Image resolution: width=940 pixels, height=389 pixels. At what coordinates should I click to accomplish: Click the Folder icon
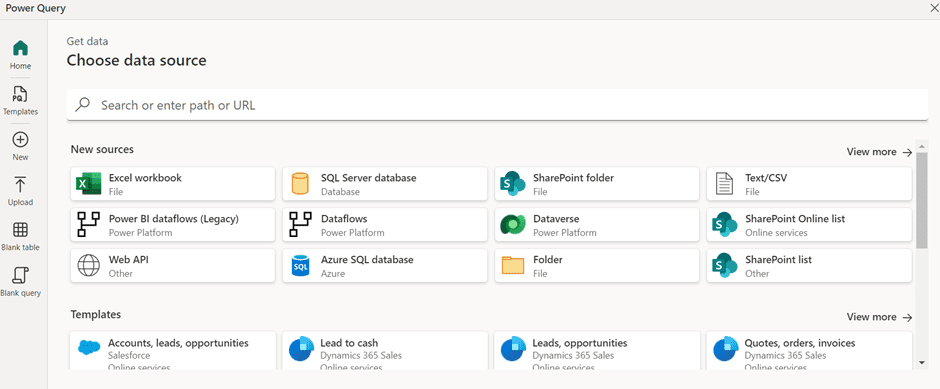pyautogui.click(x=513, y=265)
